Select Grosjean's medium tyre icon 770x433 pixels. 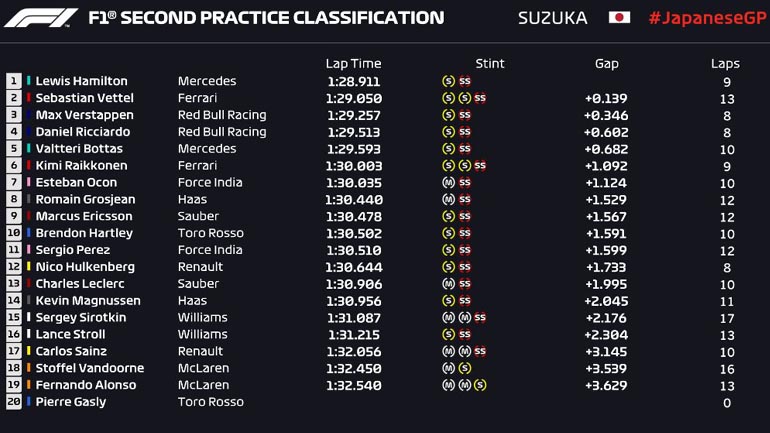click(448, 199)
